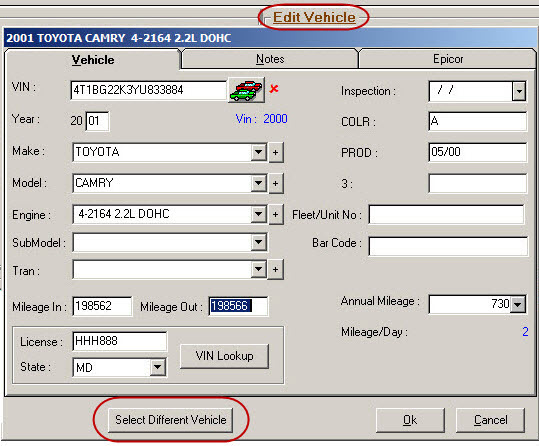This screenshot has width=539, height=446.
Task: Expand the Annual Mileage dropdown
Action: click(518, 304)
